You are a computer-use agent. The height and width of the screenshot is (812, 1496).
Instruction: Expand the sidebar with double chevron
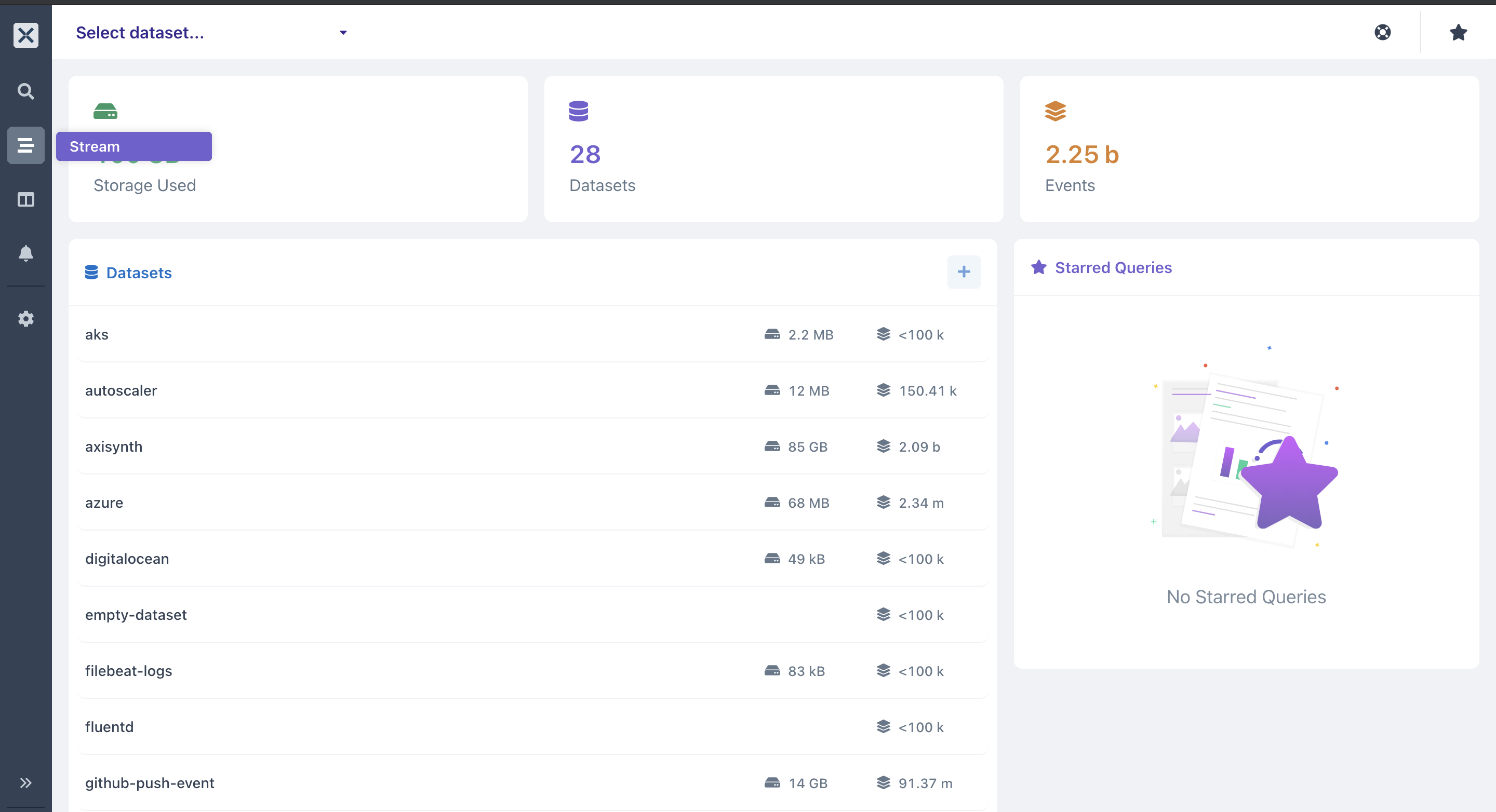(25, 782)
